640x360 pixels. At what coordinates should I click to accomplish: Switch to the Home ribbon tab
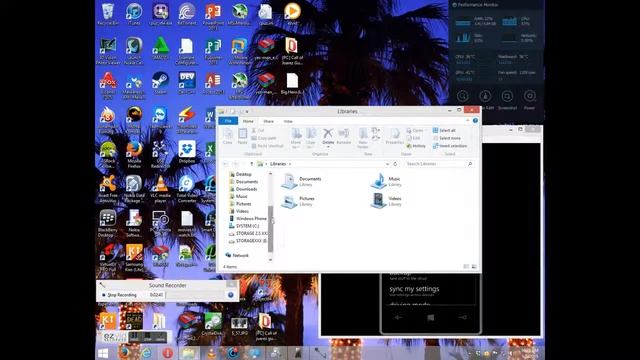click(248, 121)
